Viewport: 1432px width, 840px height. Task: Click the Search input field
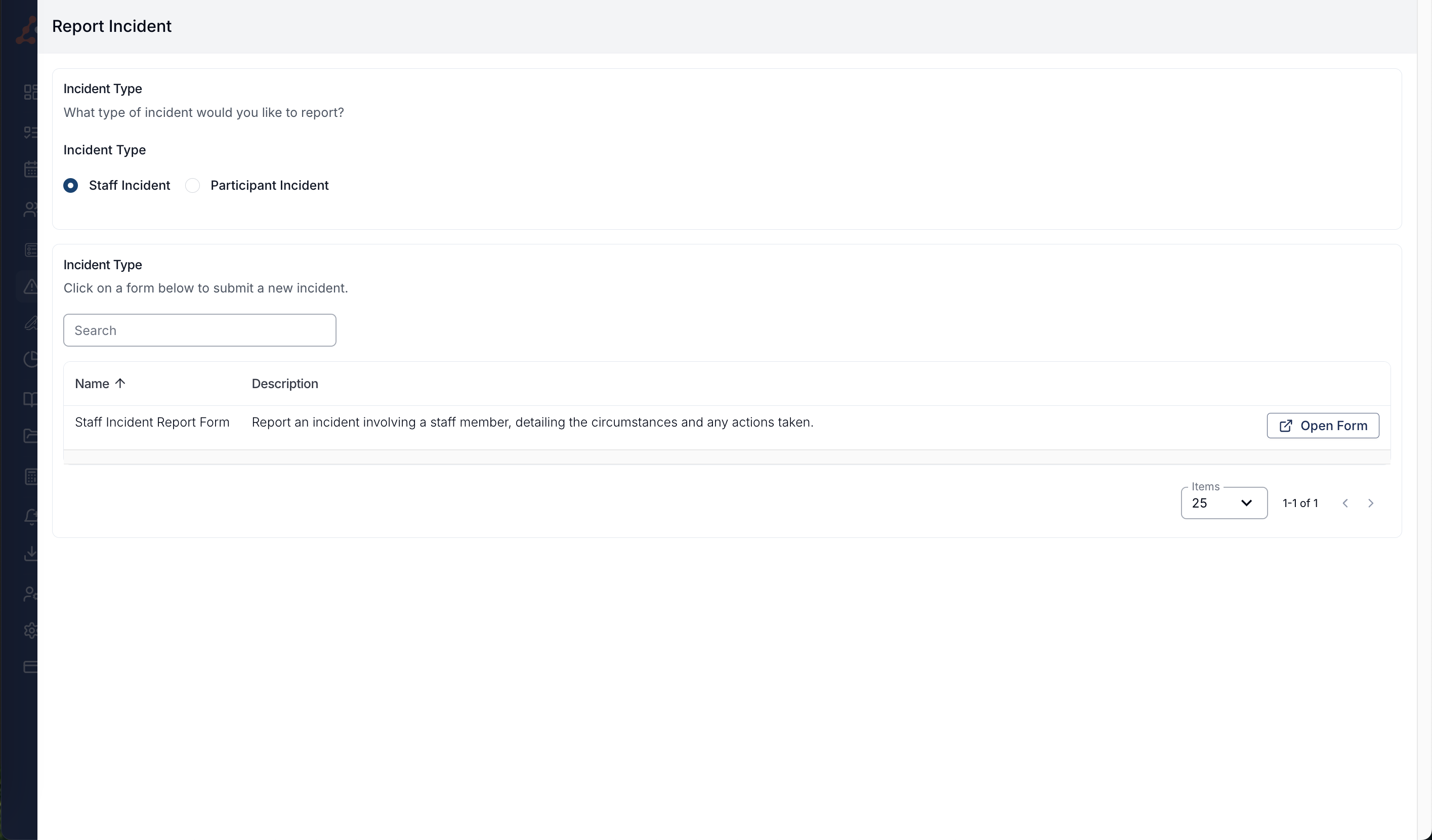199,330
